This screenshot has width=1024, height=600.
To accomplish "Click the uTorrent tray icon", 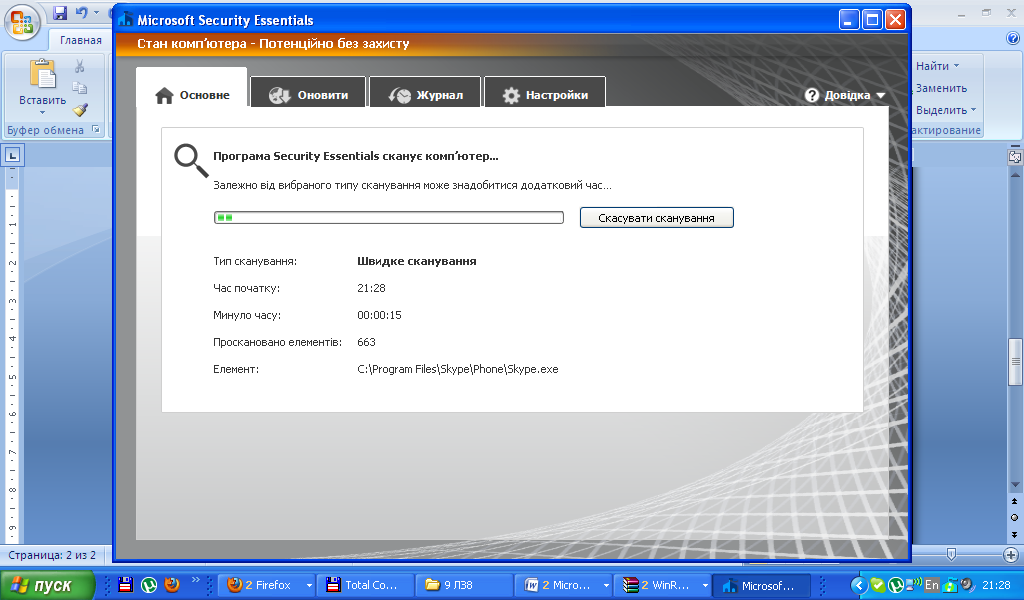I will coord(895,585).
